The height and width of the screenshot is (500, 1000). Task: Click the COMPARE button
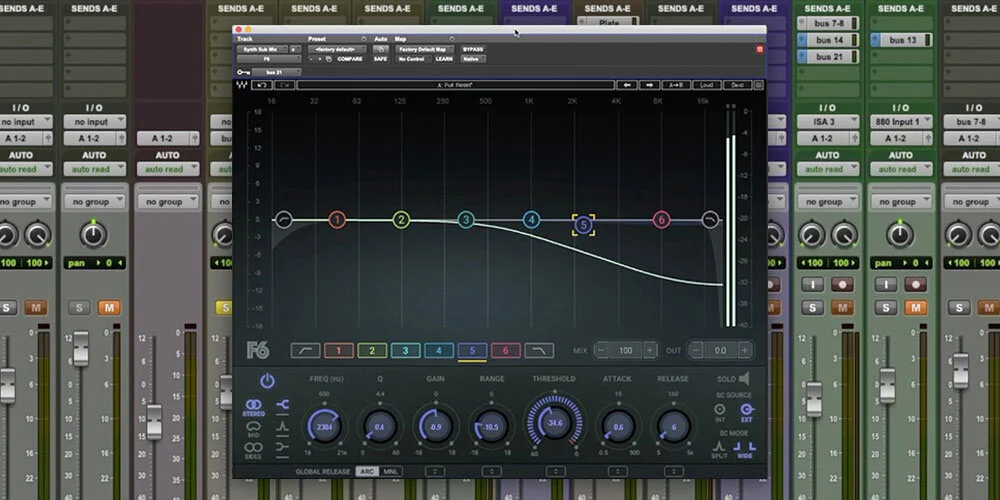pyautogui.click(x=350, y=59)
